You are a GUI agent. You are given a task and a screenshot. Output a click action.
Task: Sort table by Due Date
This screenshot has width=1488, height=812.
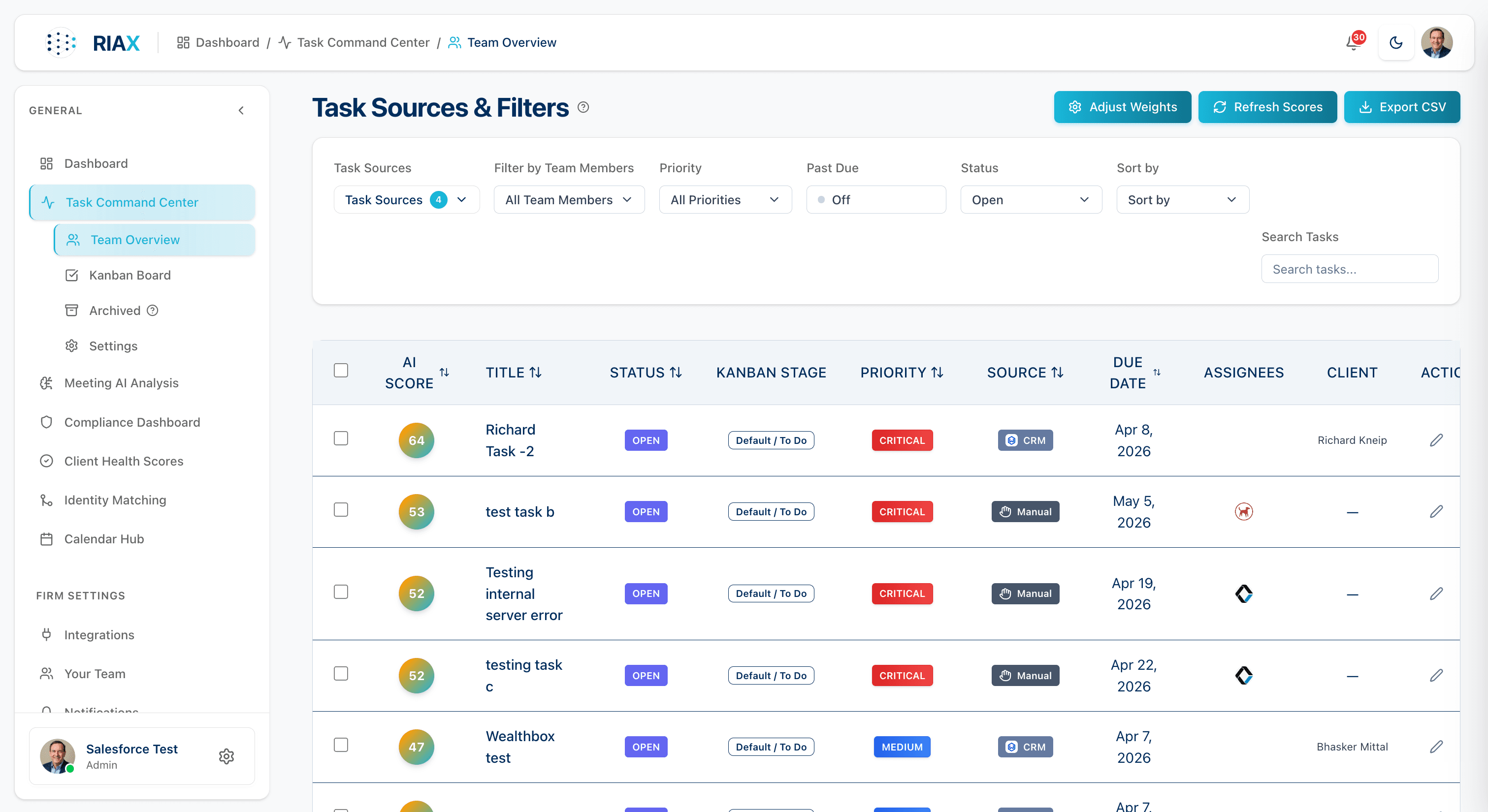coord(1157,373)
